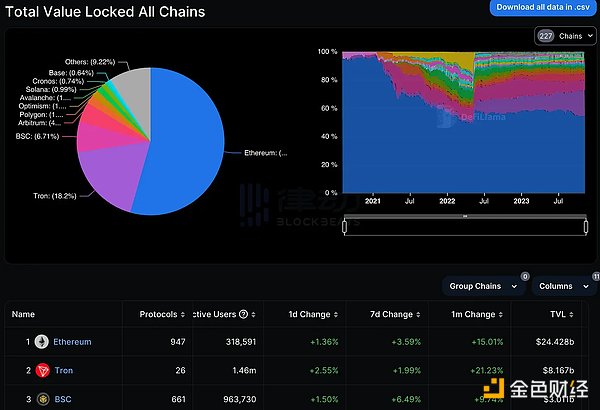Click the 1m Change column header

tap(473, 314)
